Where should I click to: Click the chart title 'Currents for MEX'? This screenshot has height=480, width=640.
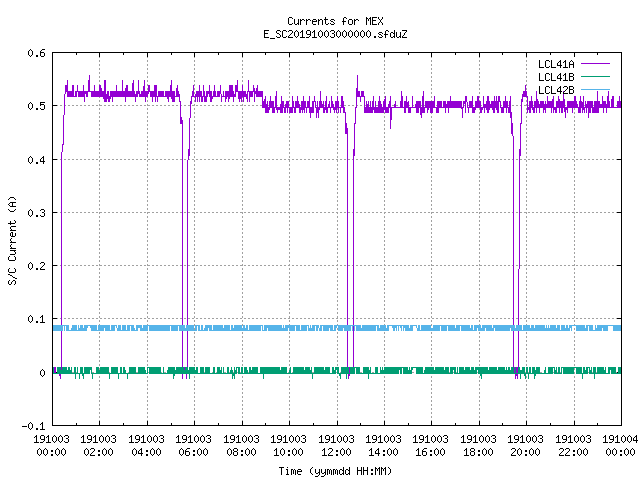tap(335, 21)
